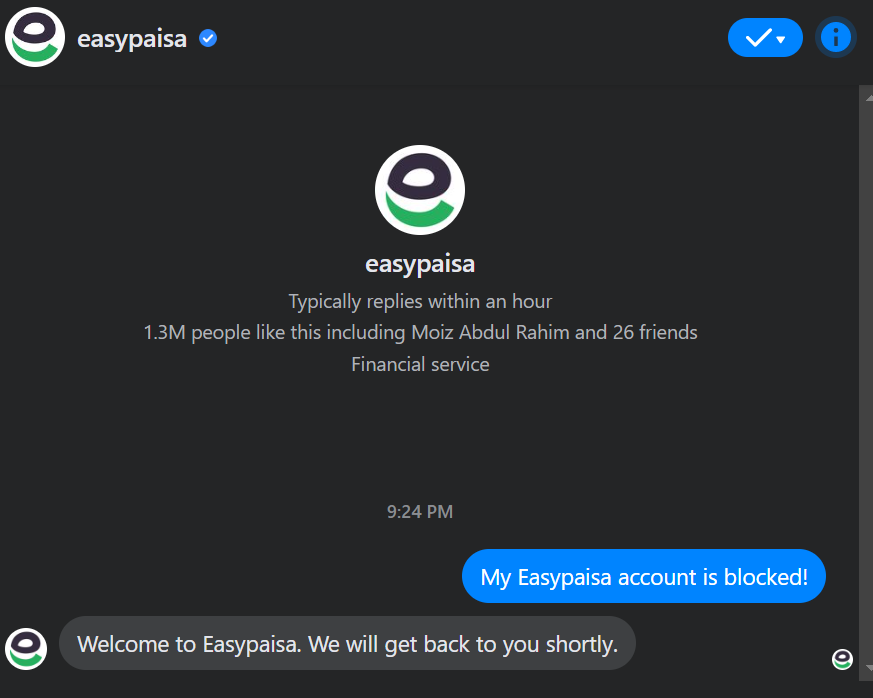
Task: Select the Welcome to Easypaisa message bubble
Action: tap(347, 644)
